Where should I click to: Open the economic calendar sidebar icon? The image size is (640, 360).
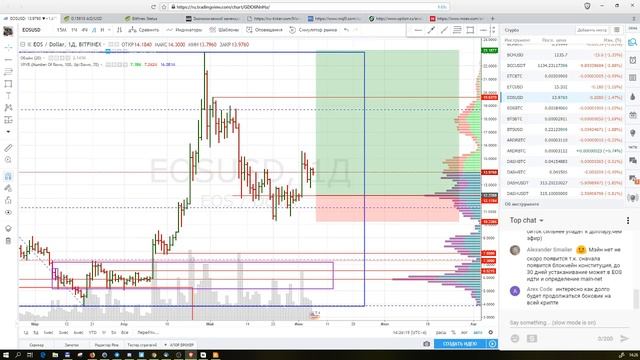click(632, 115)
